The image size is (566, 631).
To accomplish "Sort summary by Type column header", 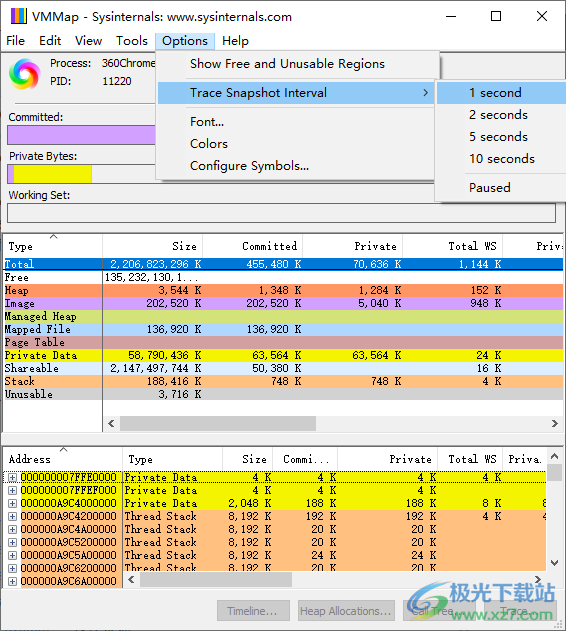I will click(x=53, y=246).
